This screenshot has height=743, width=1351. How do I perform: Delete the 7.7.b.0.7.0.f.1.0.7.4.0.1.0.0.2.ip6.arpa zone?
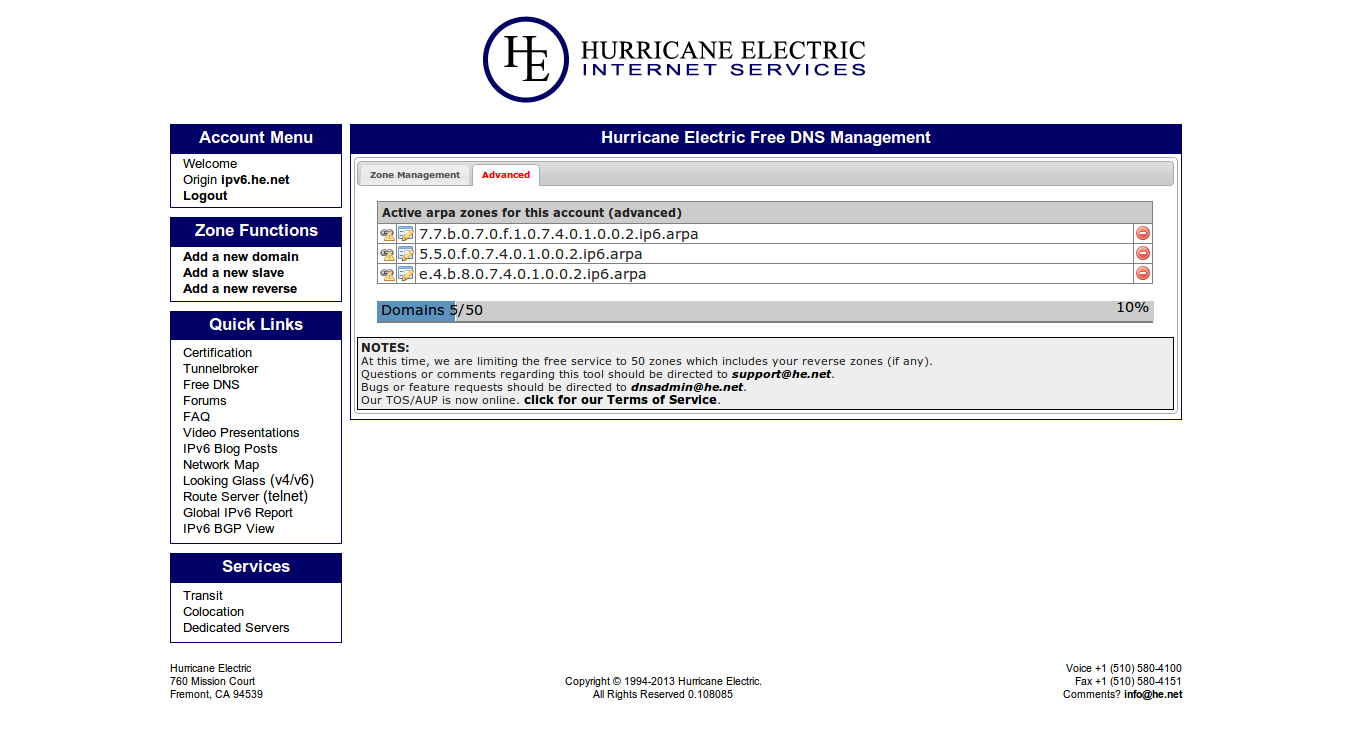(x=1143, y=234)
